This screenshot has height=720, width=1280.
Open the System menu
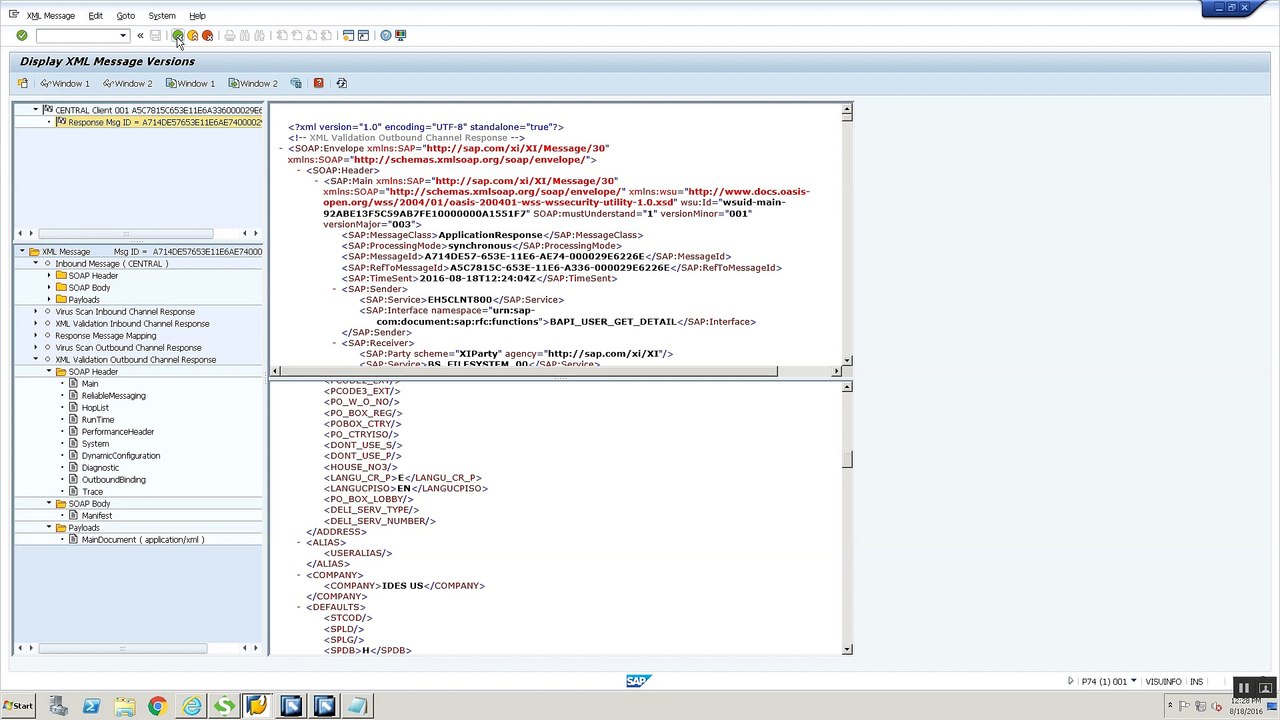coord(161,16)
